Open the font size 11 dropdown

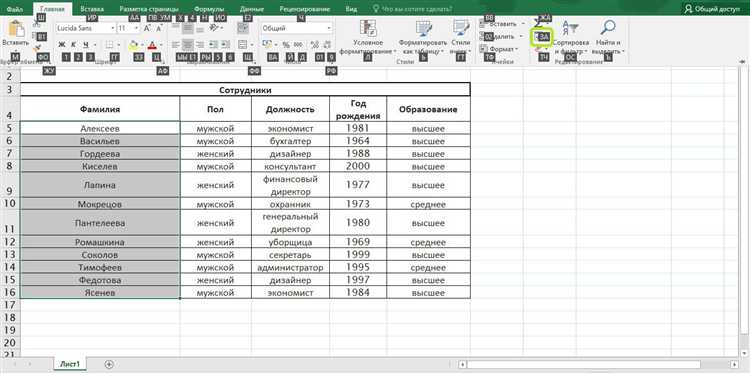coord(137,29)
